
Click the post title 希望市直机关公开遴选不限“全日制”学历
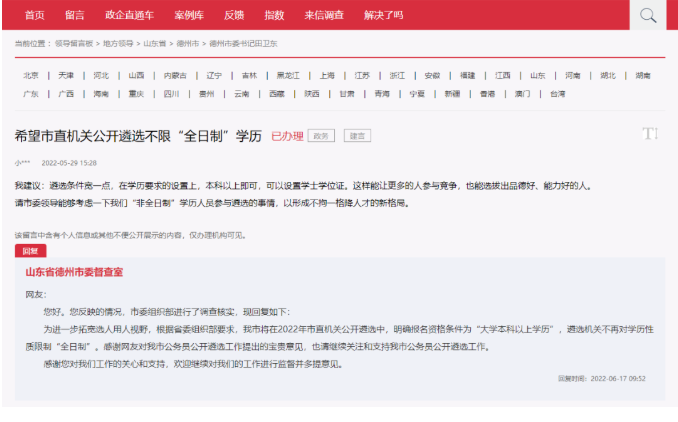(x=138, y=136)
